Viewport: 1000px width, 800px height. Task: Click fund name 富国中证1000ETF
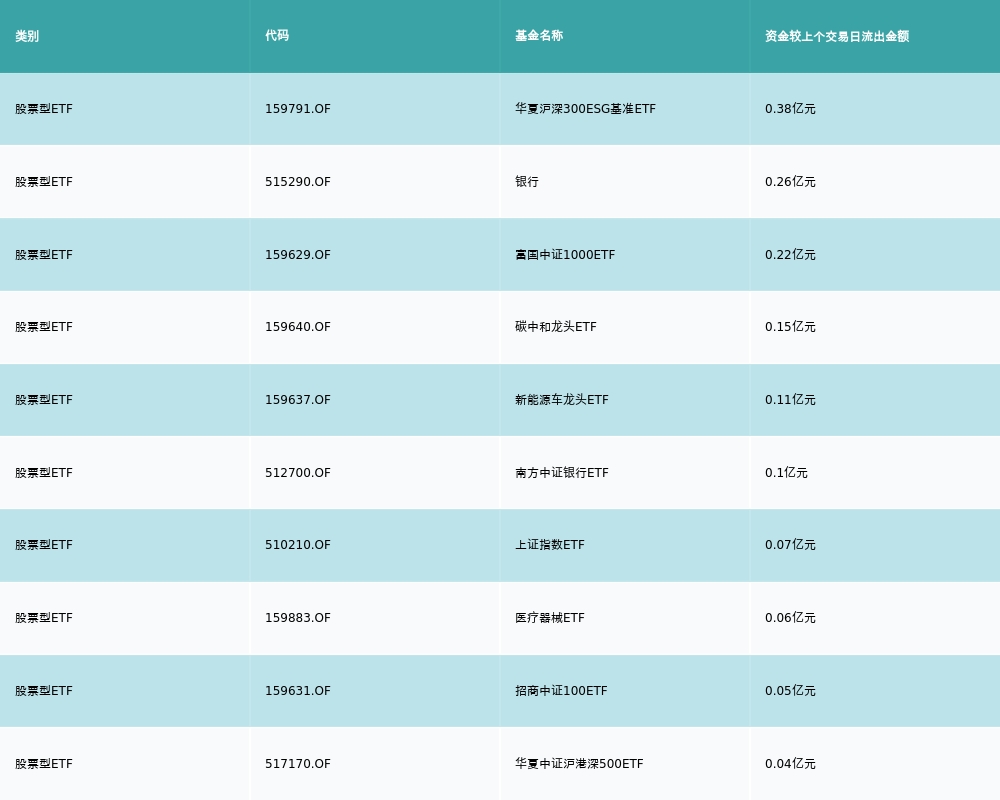pyautogui.click(x=566, y=255)
